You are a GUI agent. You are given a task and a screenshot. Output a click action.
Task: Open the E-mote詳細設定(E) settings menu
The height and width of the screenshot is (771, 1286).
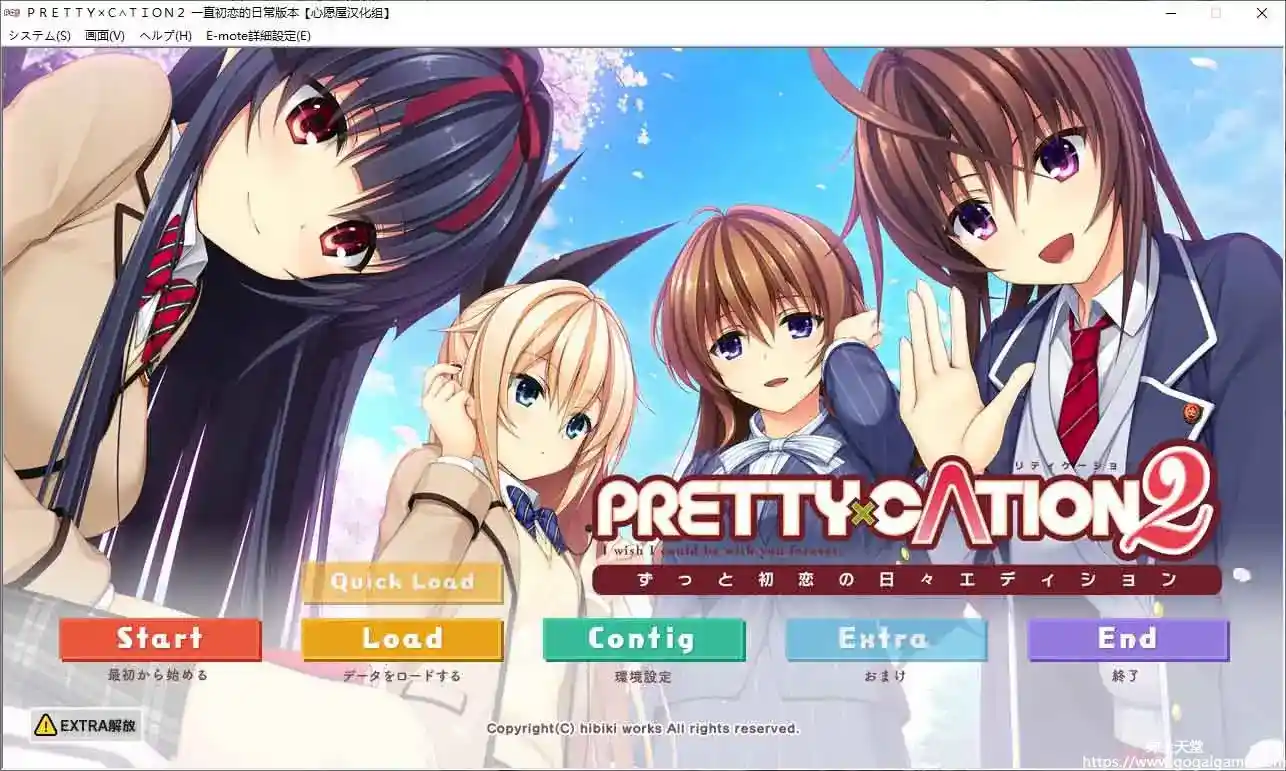[257, 34]
